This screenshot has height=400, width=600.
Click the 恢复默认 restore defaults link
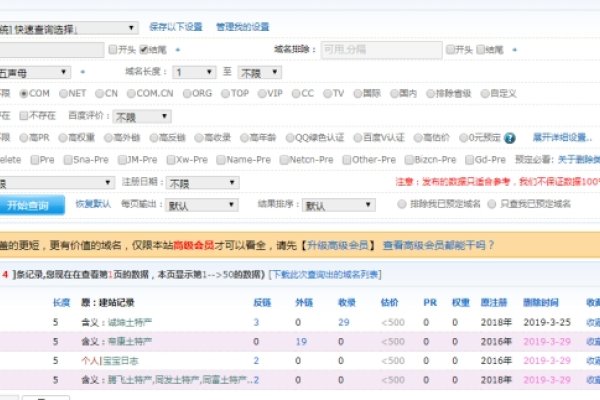(x=93, y=204)
